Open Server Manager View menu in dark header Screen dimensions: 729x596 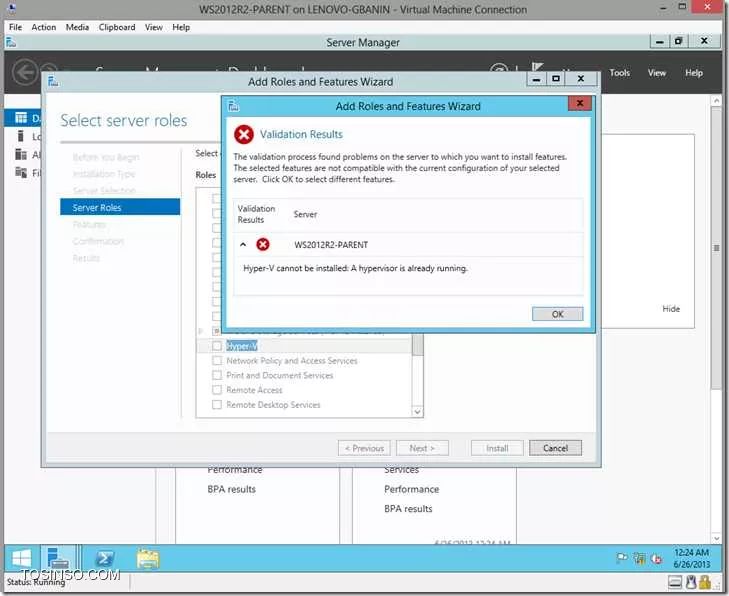[x=656, y=73]
